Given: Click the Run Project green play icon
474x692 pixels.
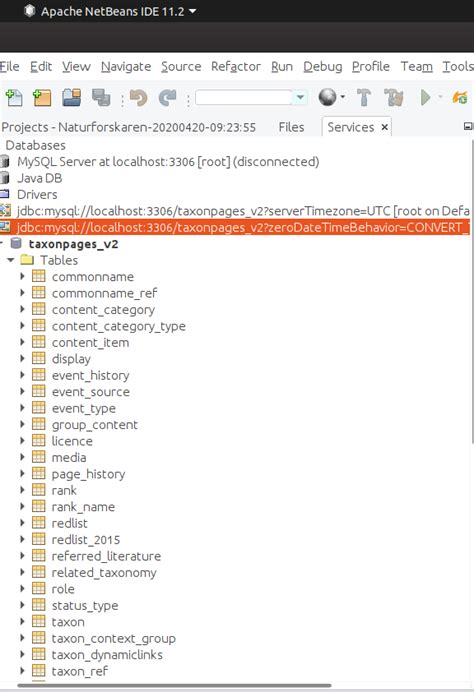Looking at the screenshot, I should [x=425, y=98].
